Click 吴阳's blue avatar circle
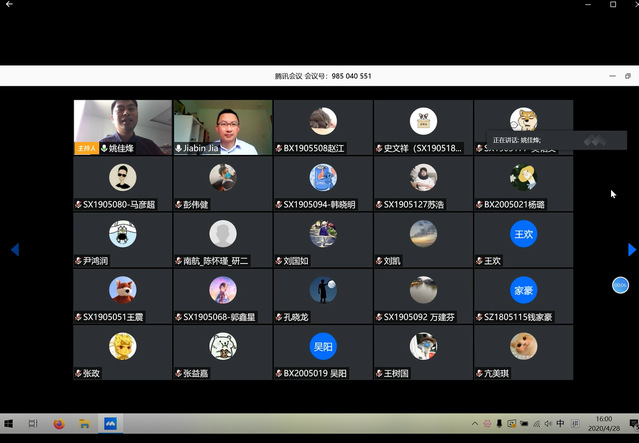639x443 pixels. pos(322,346)
